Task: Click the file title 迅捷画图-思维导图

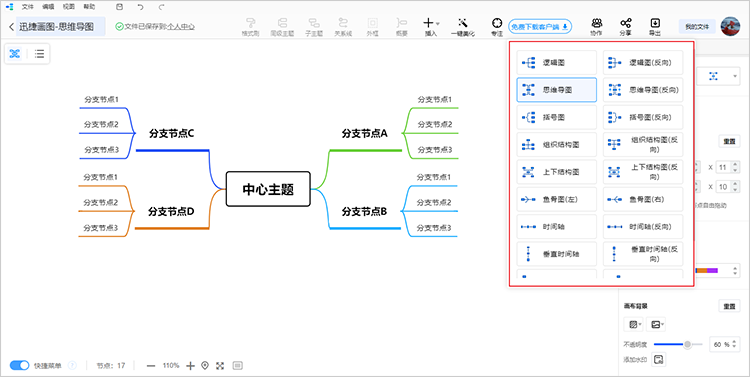Action: click(x=61, y=27)
